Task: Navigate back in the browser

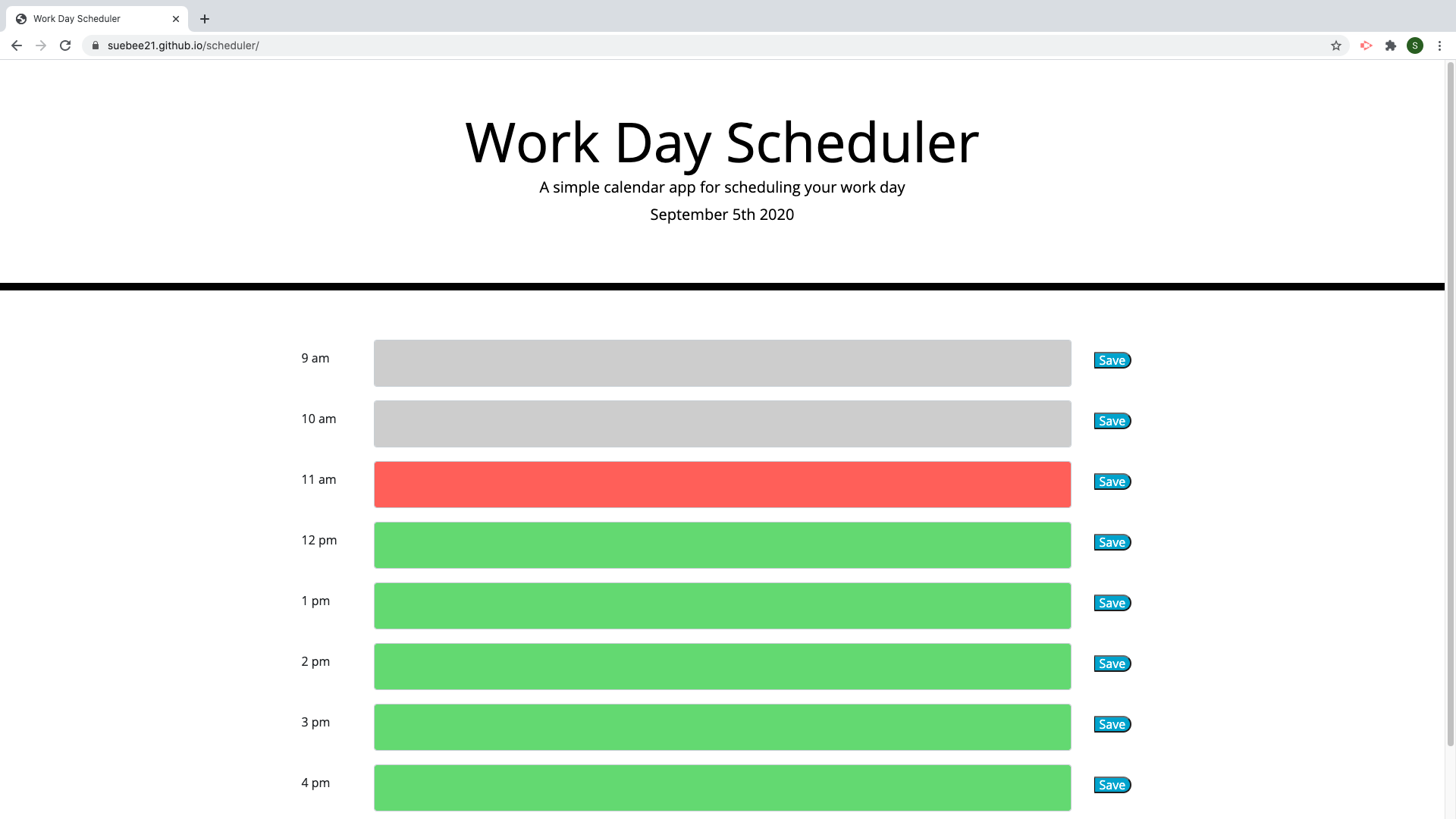Action: tap(17, 45)
